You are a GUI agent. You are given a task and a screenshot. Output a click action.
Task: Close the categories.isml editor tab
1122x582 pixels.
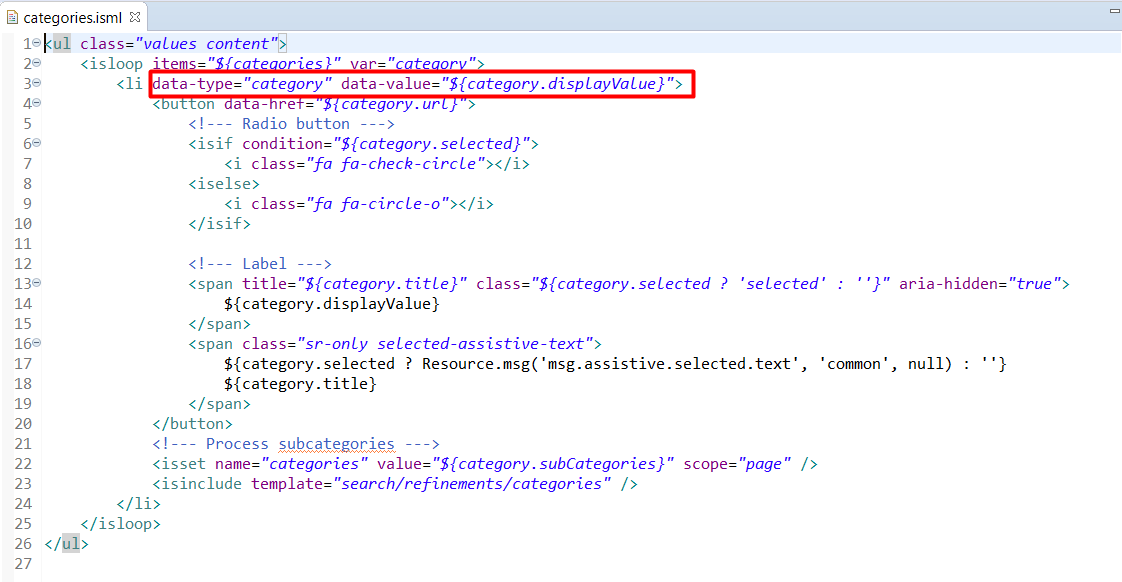coord(135,17)
